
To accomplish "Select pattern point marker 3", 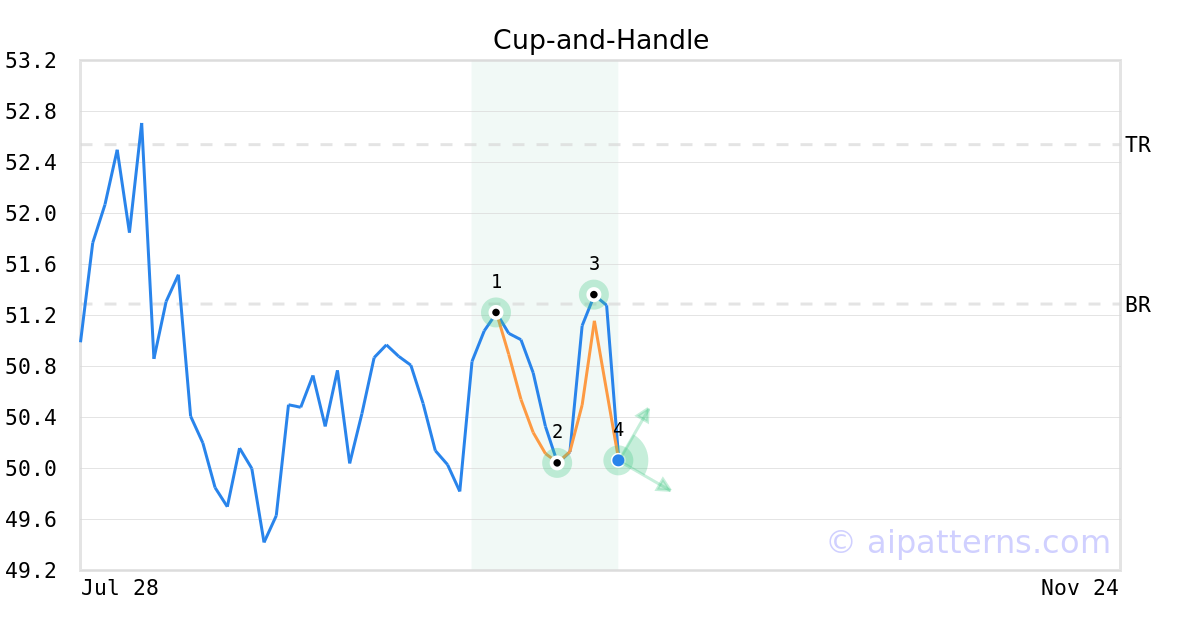I will coord(594,294).
